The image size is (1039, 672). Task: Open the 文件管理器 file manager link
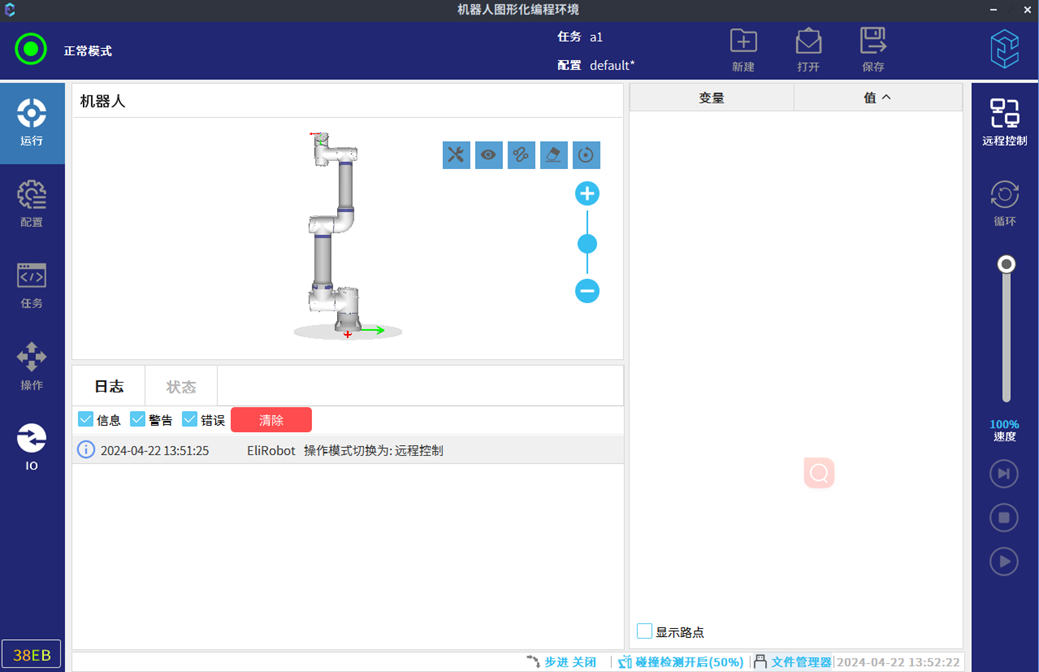click(x=800, y=662)
